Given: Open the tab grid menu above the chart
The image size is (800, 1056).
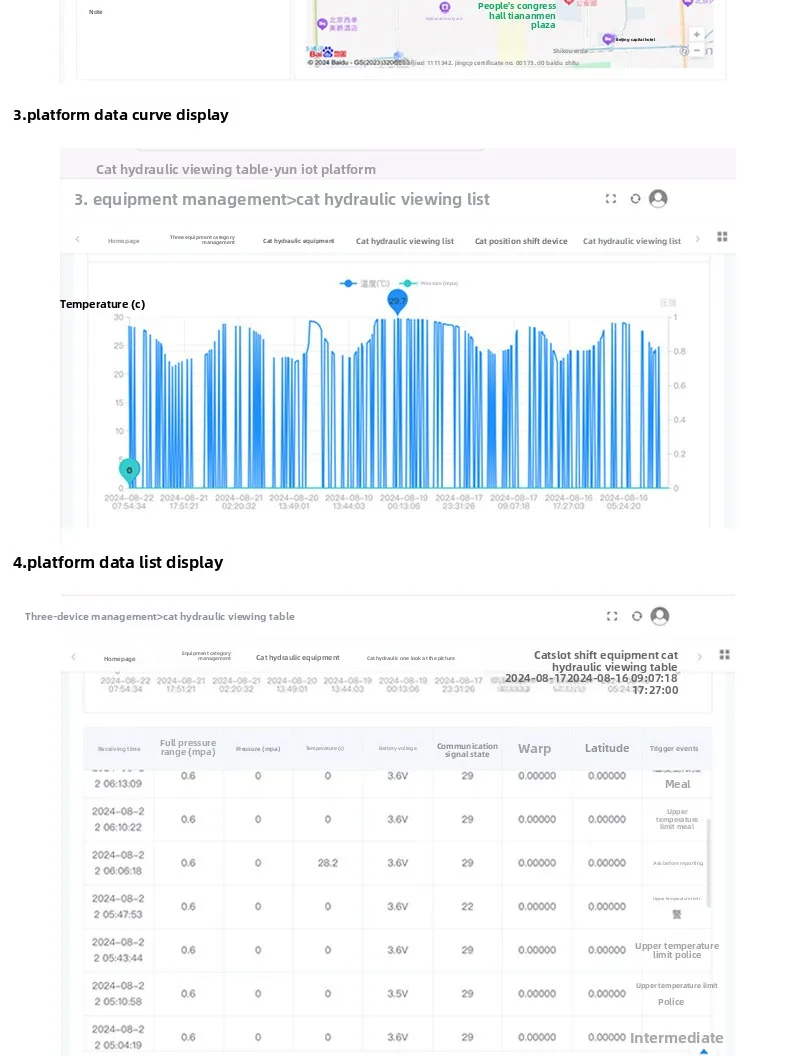Looking at the screenshot, I should pos(723,236).
